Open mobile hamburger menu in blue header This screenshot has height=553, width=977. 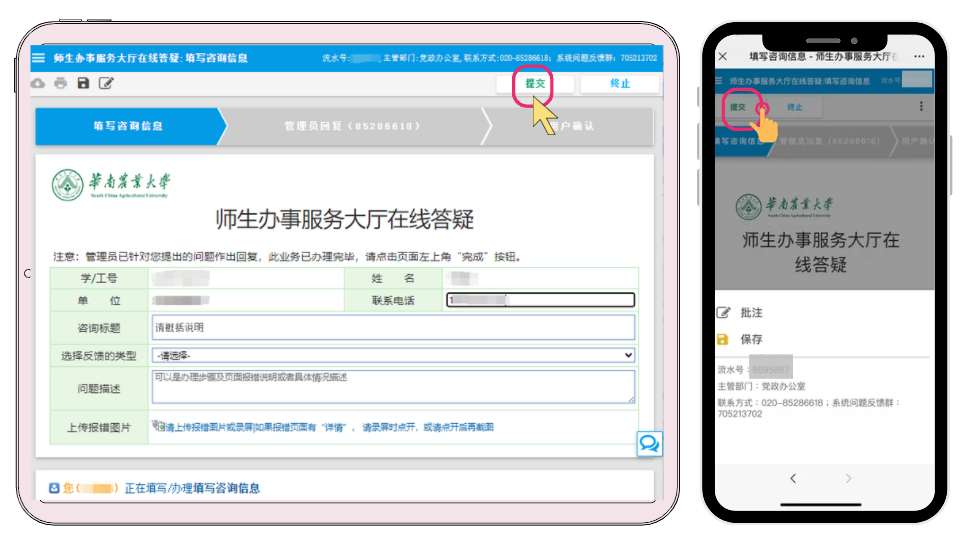pos(721,80)
